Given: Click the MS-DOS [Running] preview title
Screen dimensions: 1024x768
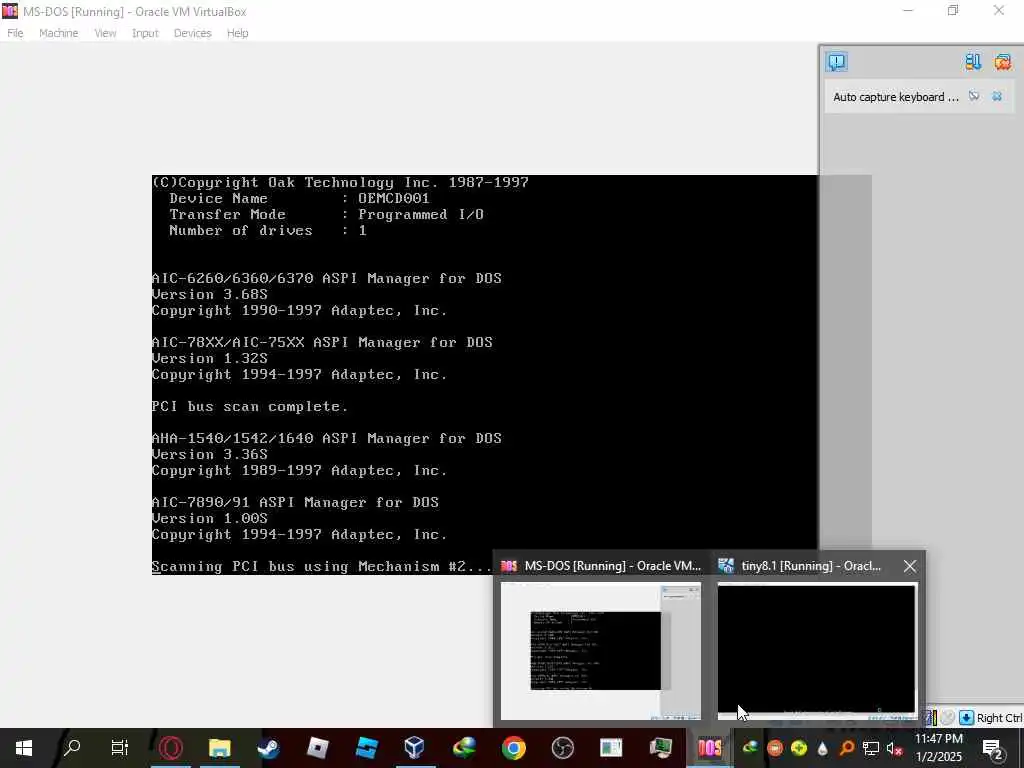Looking at the screenshot, I should coord(613,566).
